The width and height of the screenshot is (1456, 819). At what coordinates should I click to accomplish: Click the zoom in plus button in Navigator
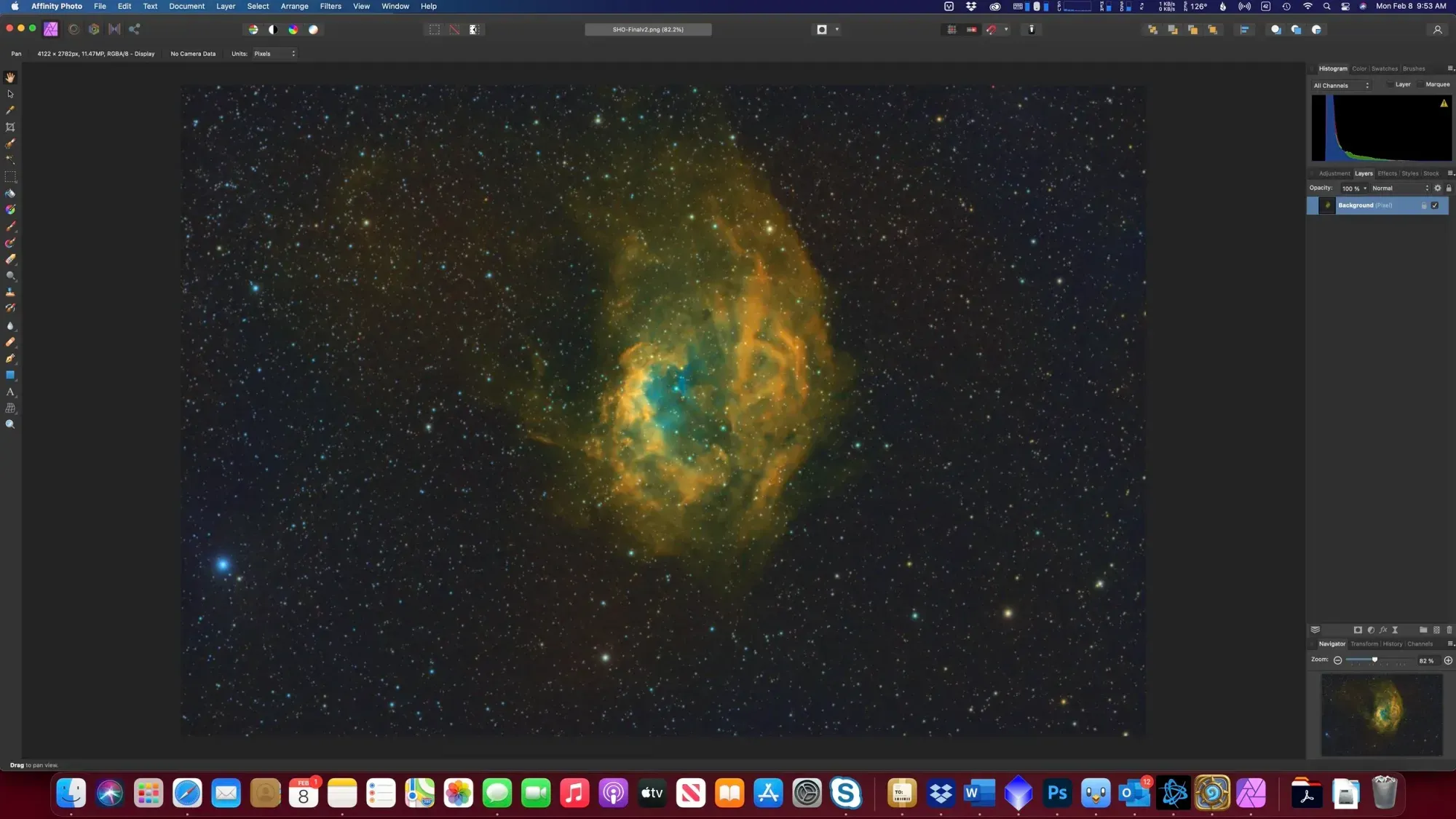(x=1448, y=660)
